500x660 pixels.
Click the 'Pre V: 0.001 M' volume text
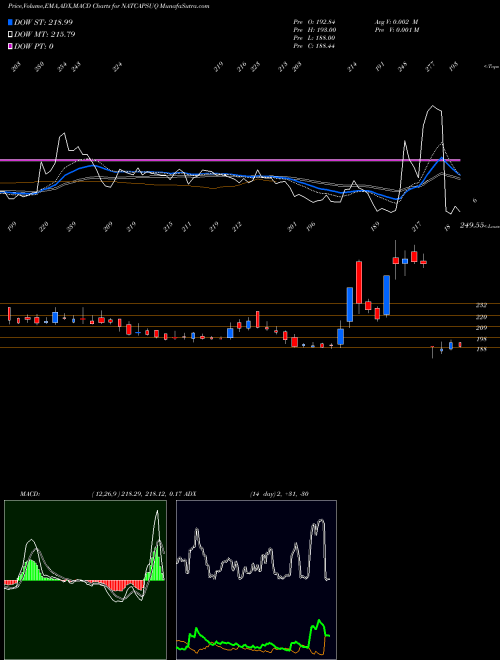(x=397, y=30)
